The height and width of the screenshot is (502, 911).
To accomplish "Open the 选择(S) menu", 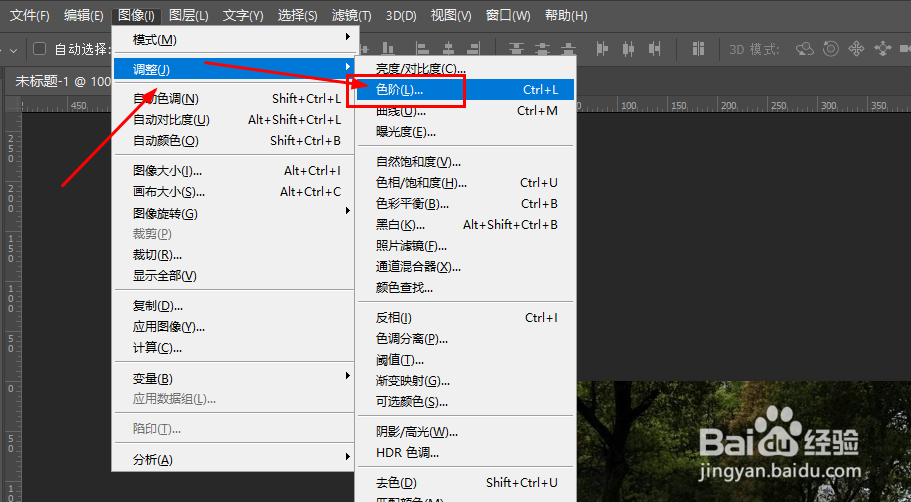I will [297, 16].
